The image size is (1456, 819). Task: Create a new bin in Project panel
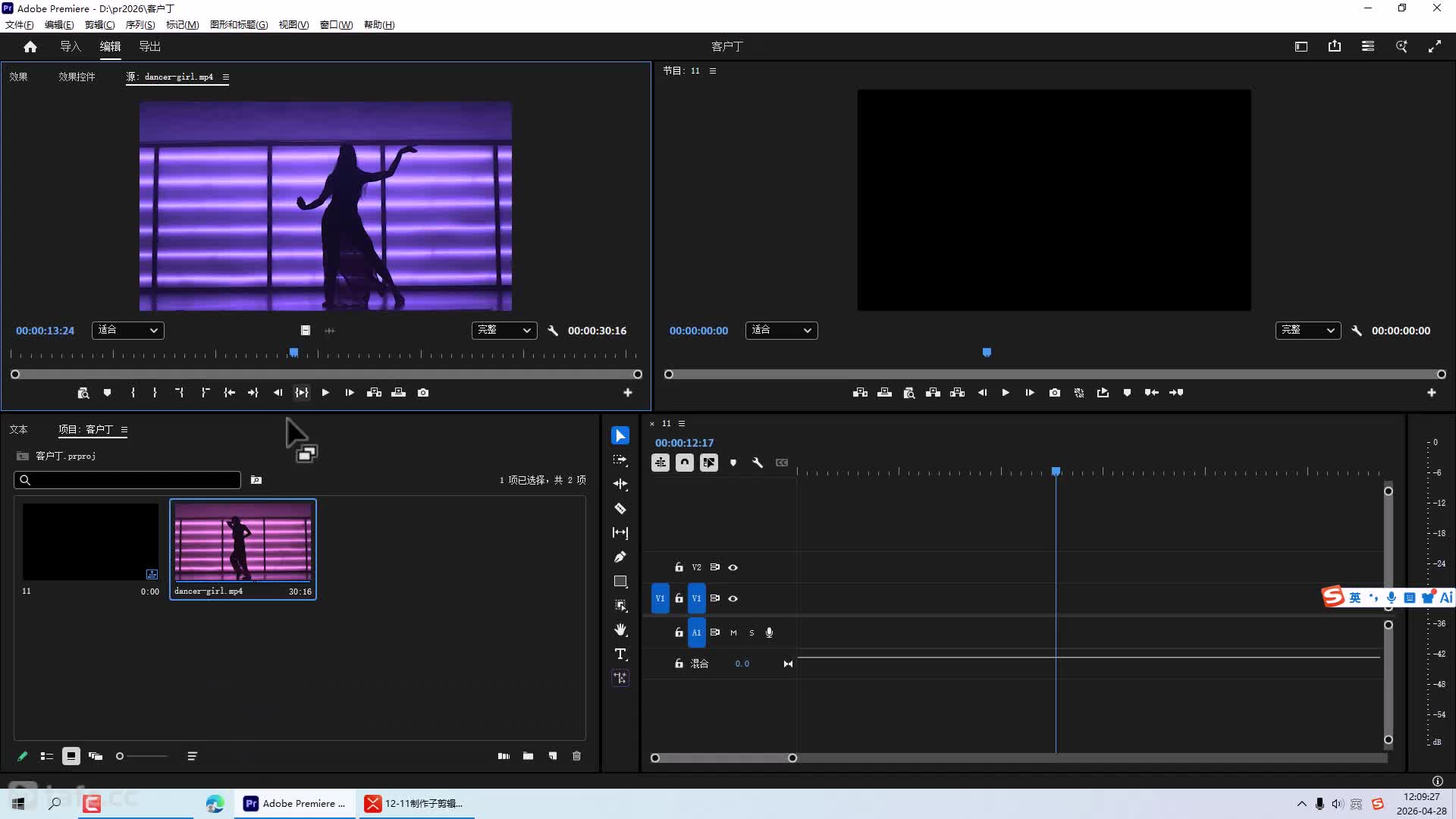coord(528,756)
